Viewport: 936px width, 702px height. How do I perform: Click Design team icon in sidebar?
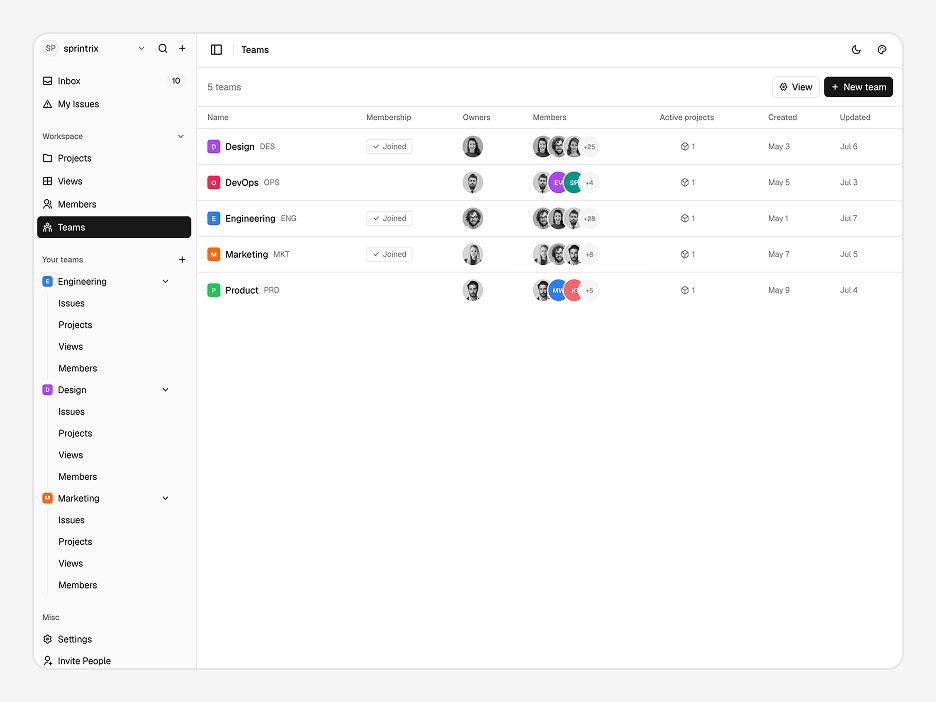coord(48,390)
